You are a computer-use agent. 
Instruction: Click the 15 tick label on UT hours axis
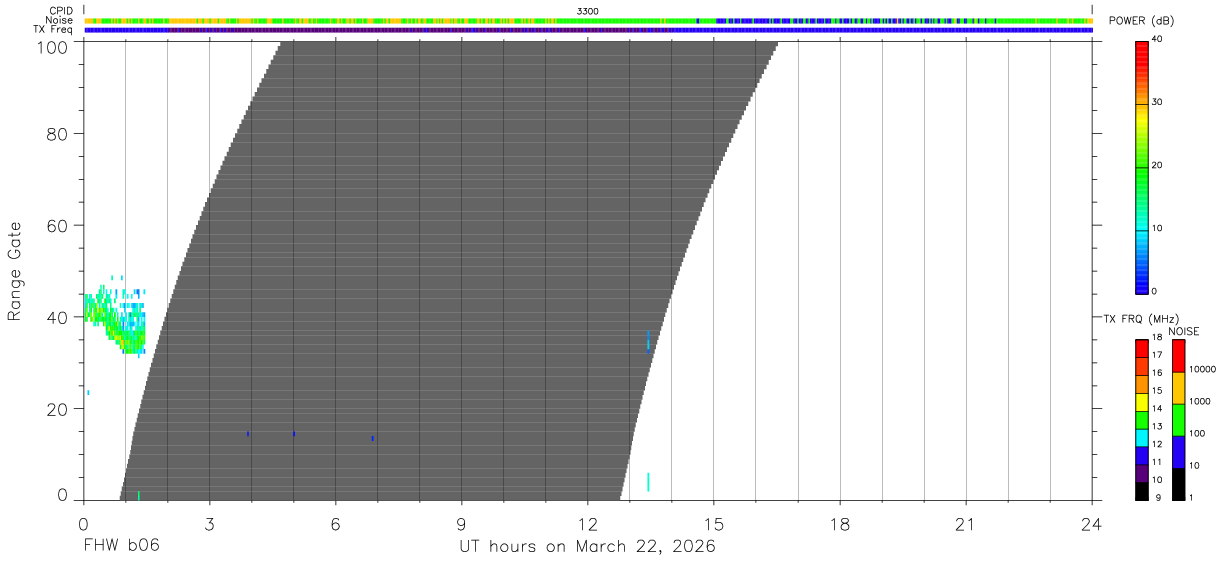(714, 524)
